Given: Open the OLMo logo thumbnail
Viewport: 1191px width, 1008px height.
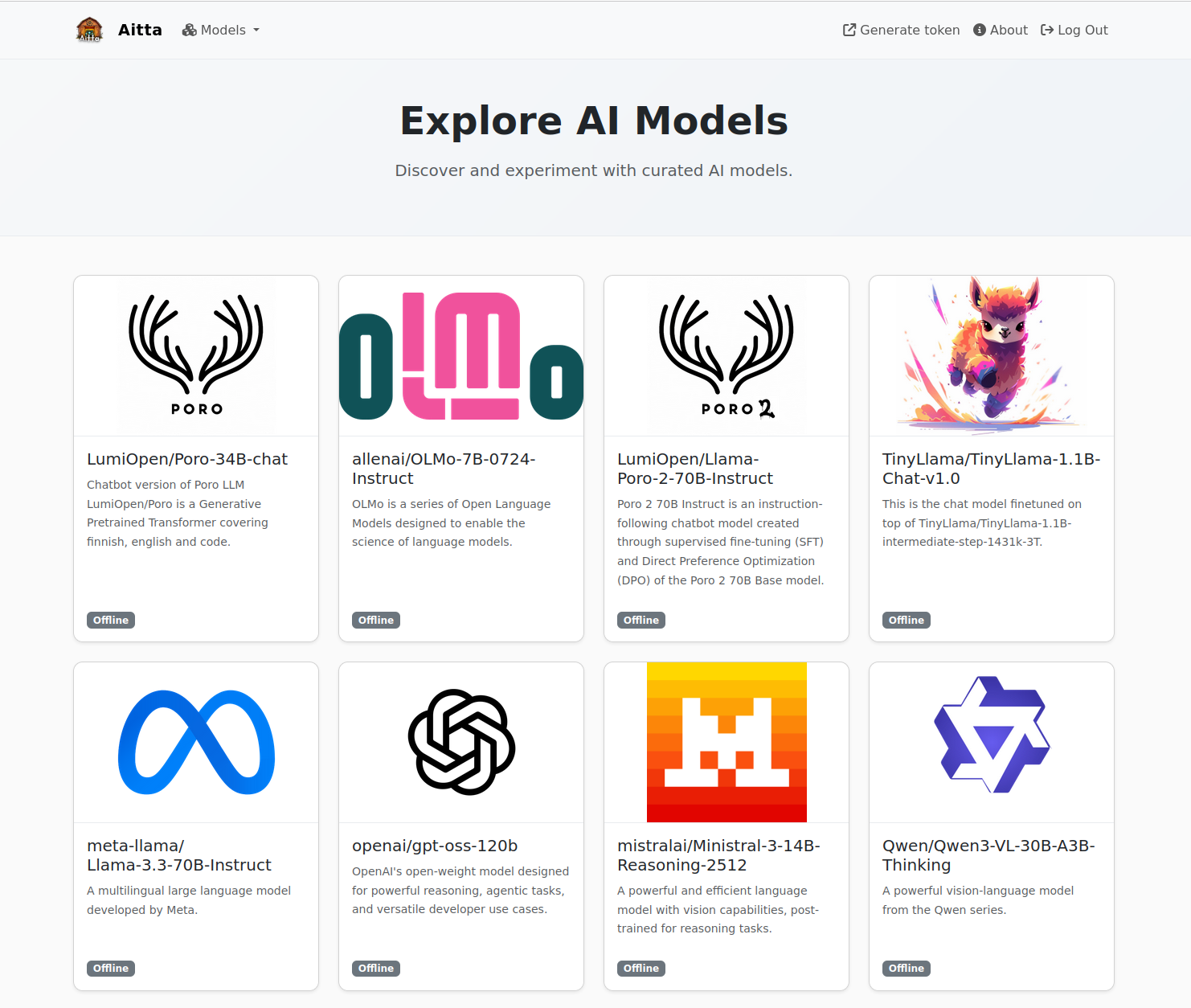Looking at the screenshot, I should (461, 356).
